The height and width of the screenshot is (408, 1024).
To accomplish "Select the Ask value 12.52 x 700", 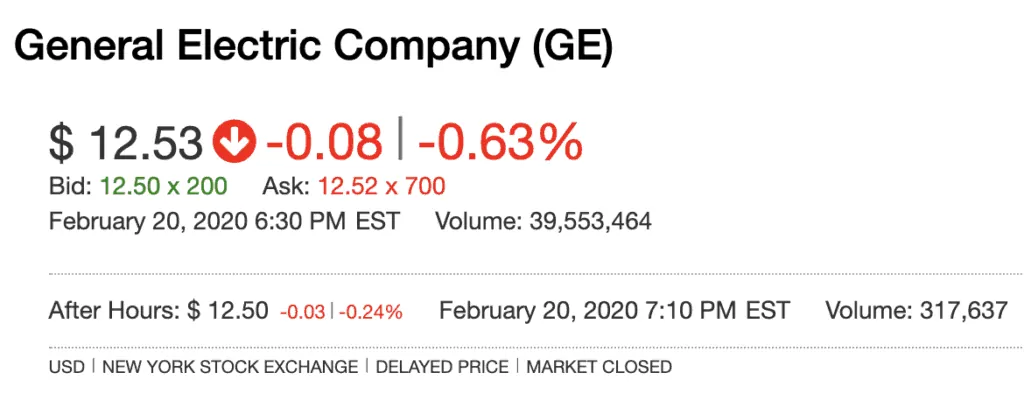I will [x=381, y=187].
